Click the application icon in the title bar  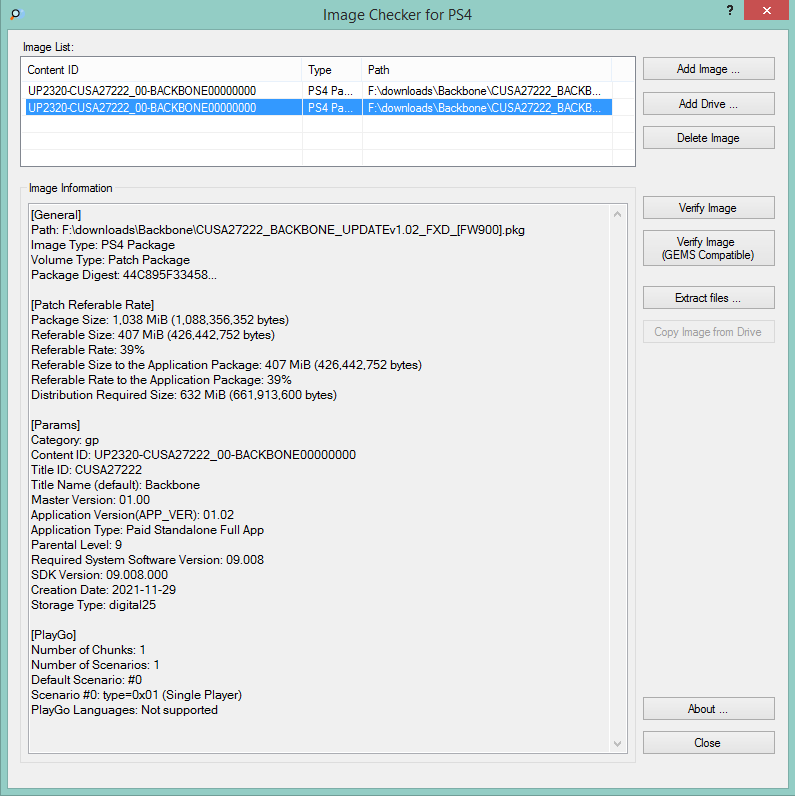[x=16, y=14]
